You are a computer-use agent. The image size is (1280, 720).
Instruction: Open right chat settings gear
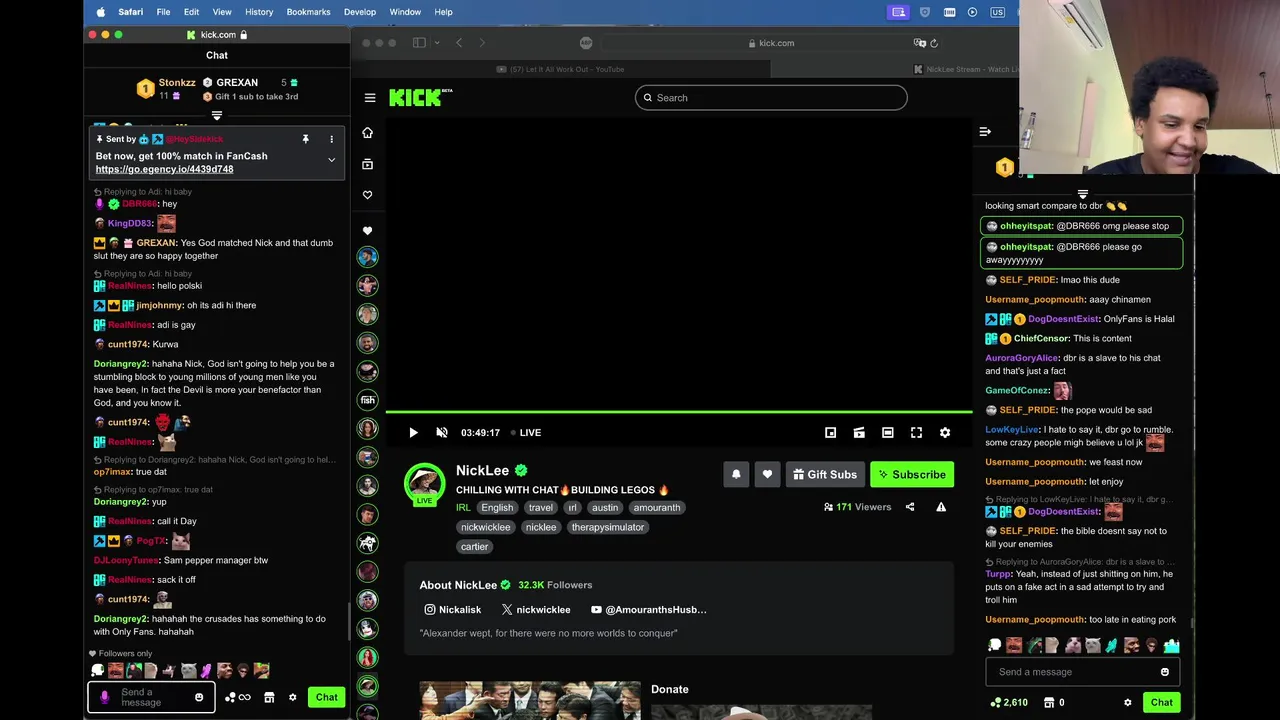1128,703
